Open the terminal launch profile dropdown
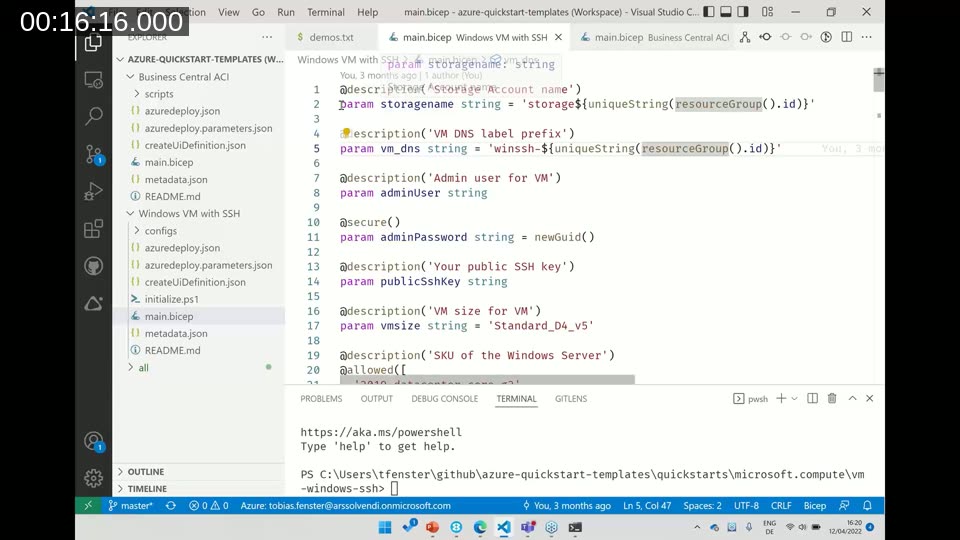960x540 pixels. point(795,399)
